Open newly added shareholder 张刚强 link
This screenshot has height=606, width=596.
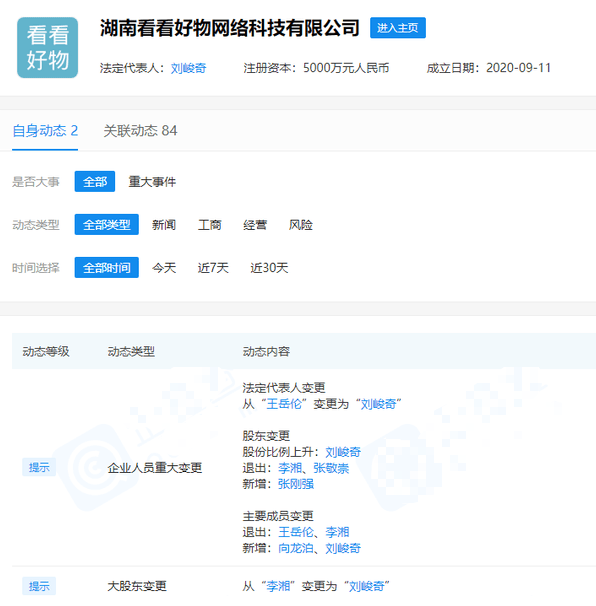click(296, 484)
